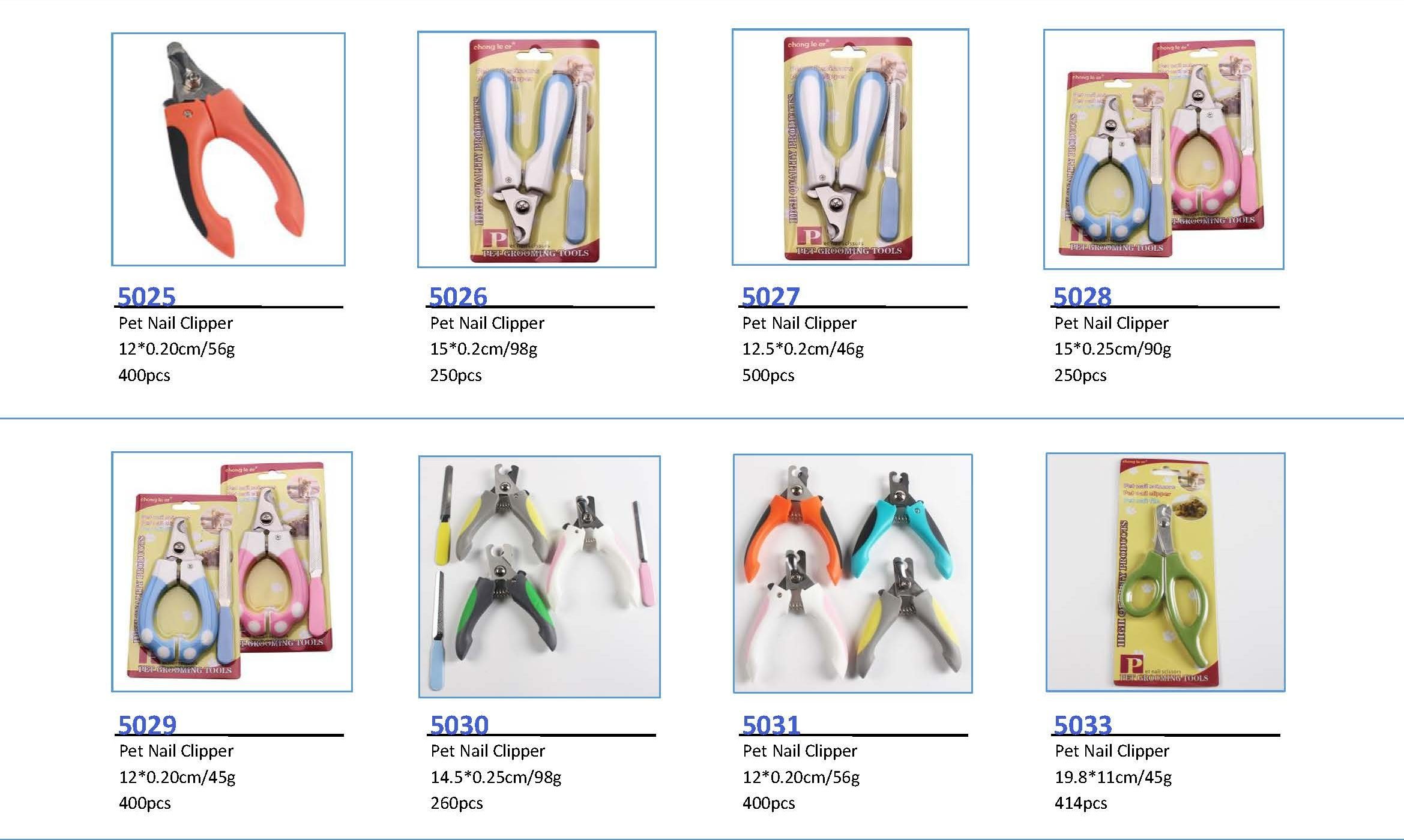Select the 500pcs quantity under 5027
This screenshot has width=1404, height=840.
click(x=768, y=376)
